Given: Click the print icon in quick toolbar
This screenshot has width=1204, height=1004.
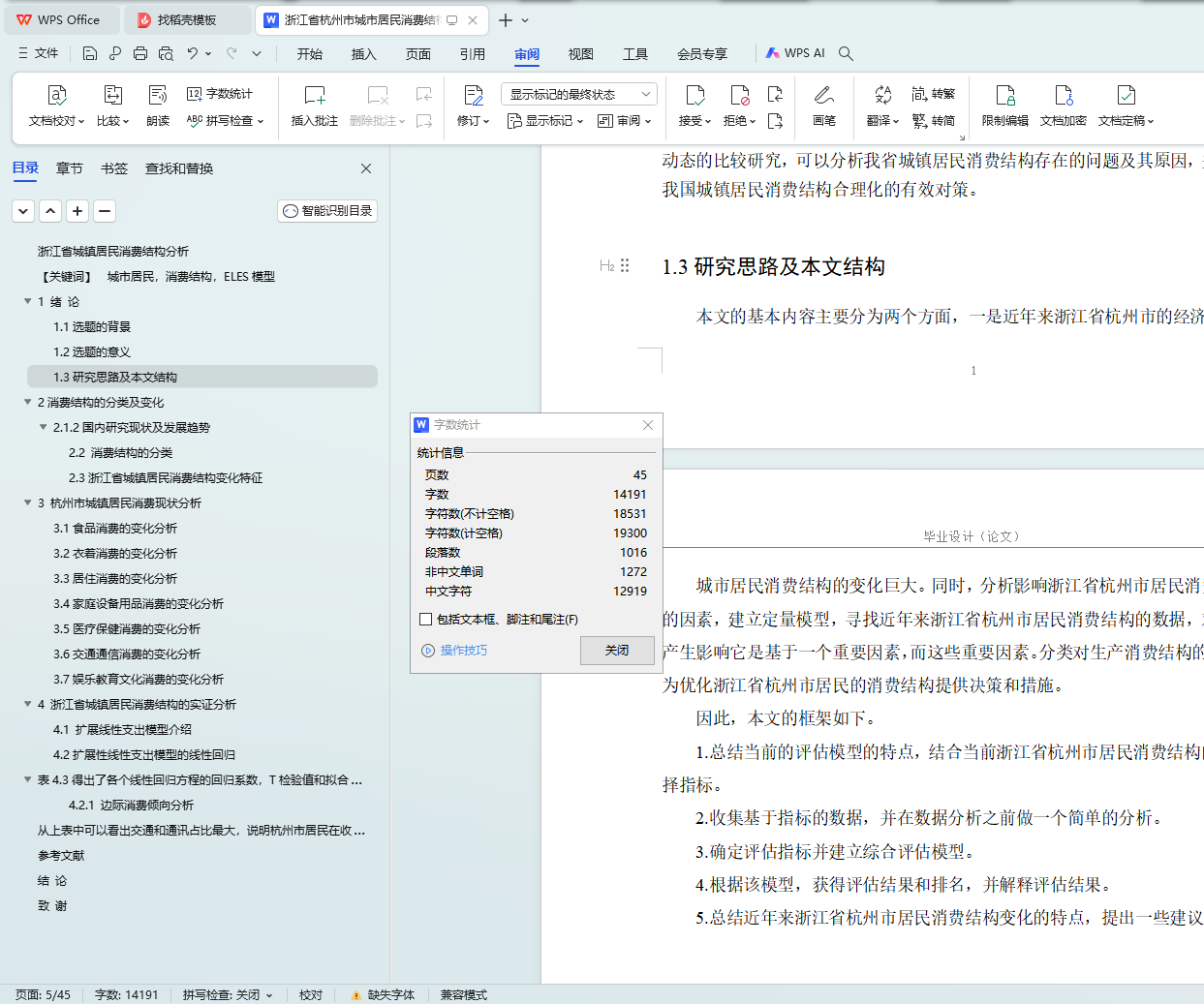Looking at the screenshot, I should 140,53.
